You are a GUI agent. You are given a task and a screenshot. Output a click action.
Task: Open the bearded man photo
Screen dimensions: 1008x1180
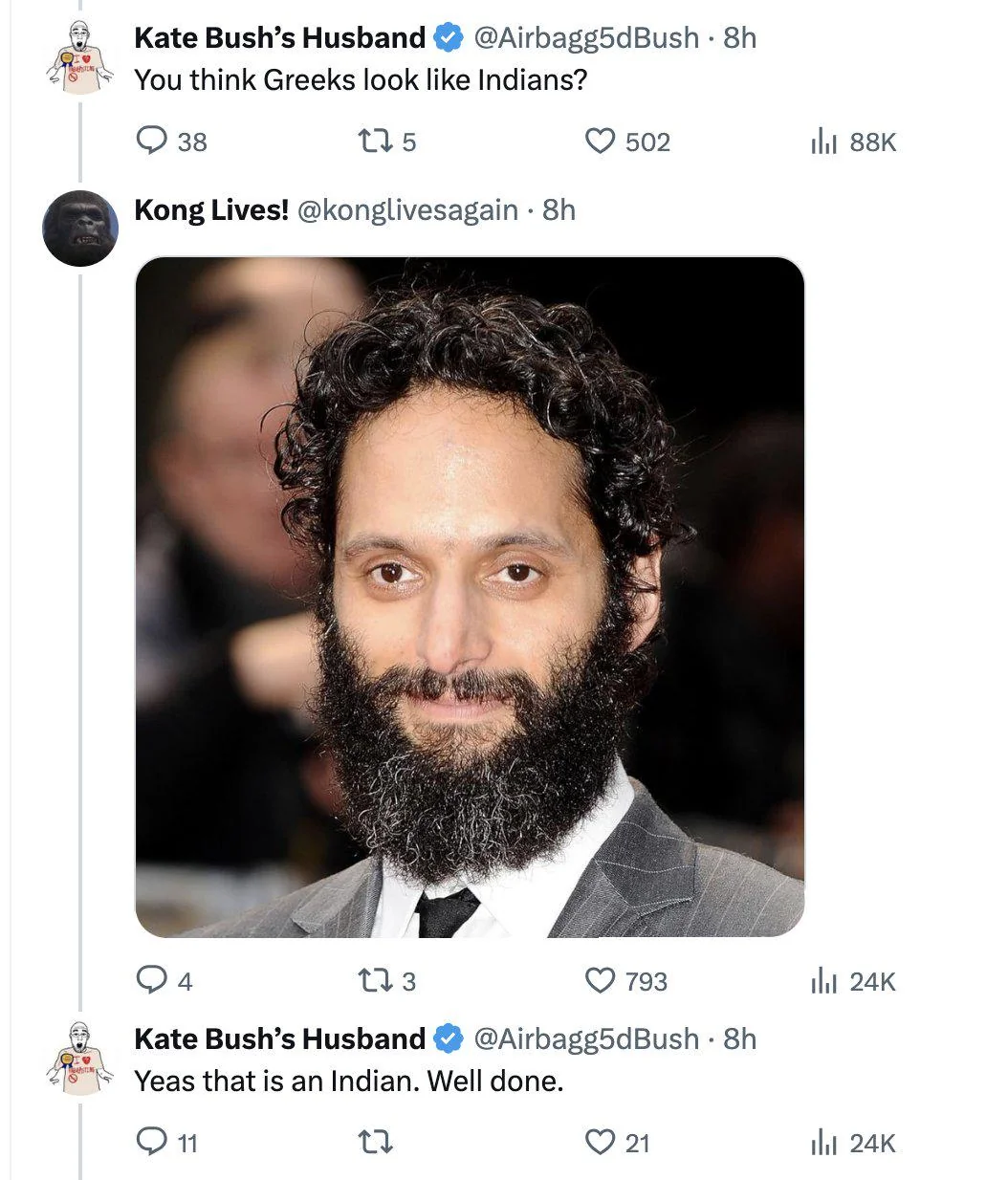coord(470,597)
